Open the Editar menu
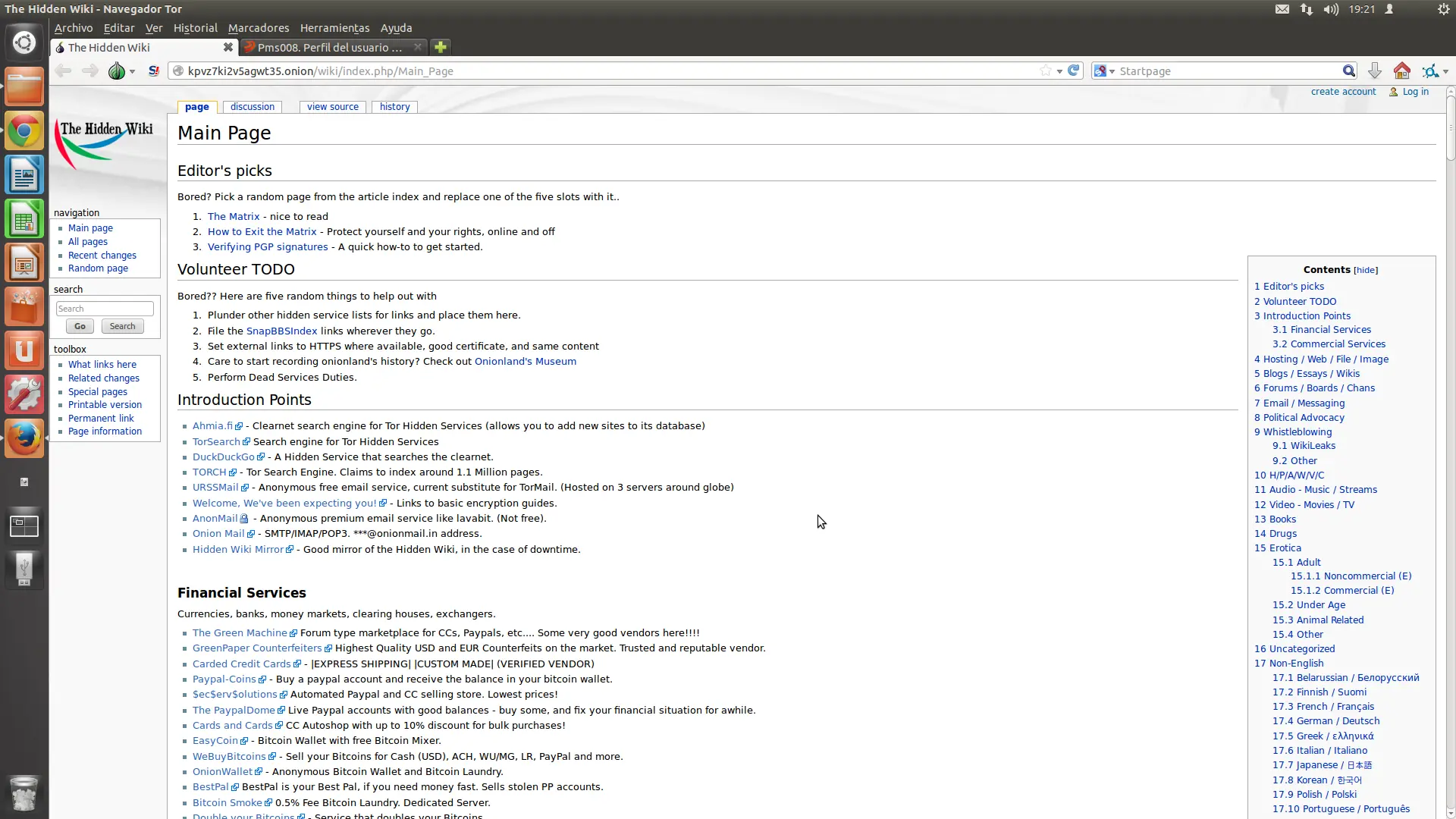Image resolution: width=1456 pixels, height=819 pixels. coord(119,28)
